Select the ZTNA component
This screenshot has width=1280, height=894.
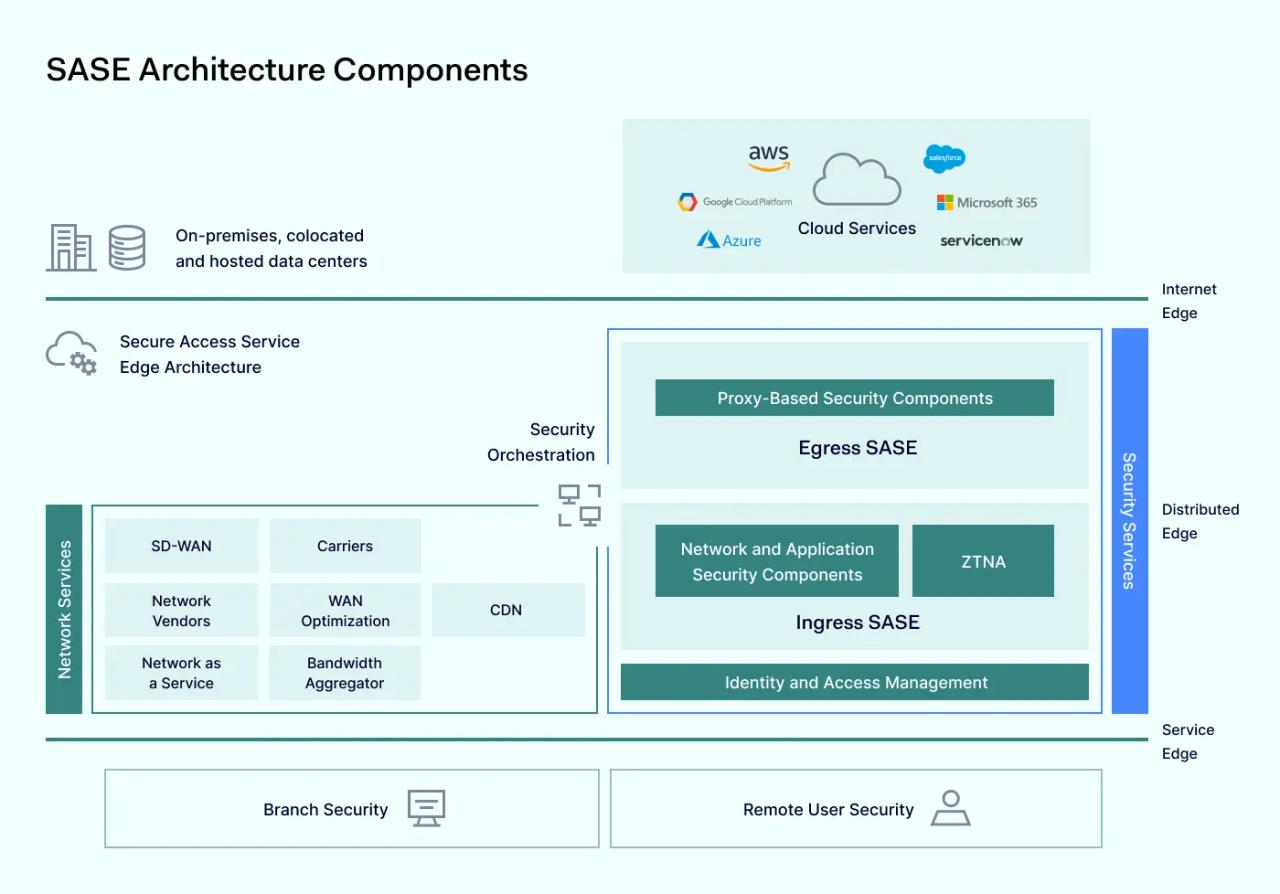983,561
